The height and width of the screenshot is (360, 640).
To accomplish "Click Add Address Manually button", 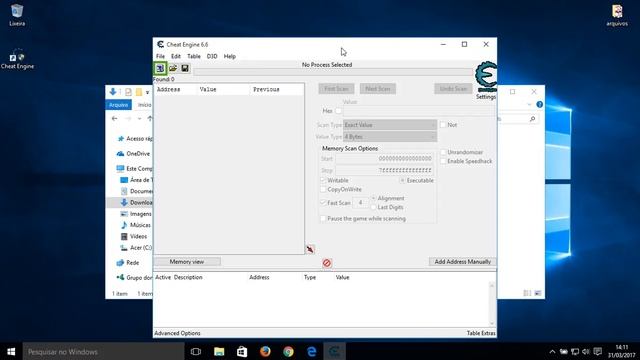I will [462, 262].
